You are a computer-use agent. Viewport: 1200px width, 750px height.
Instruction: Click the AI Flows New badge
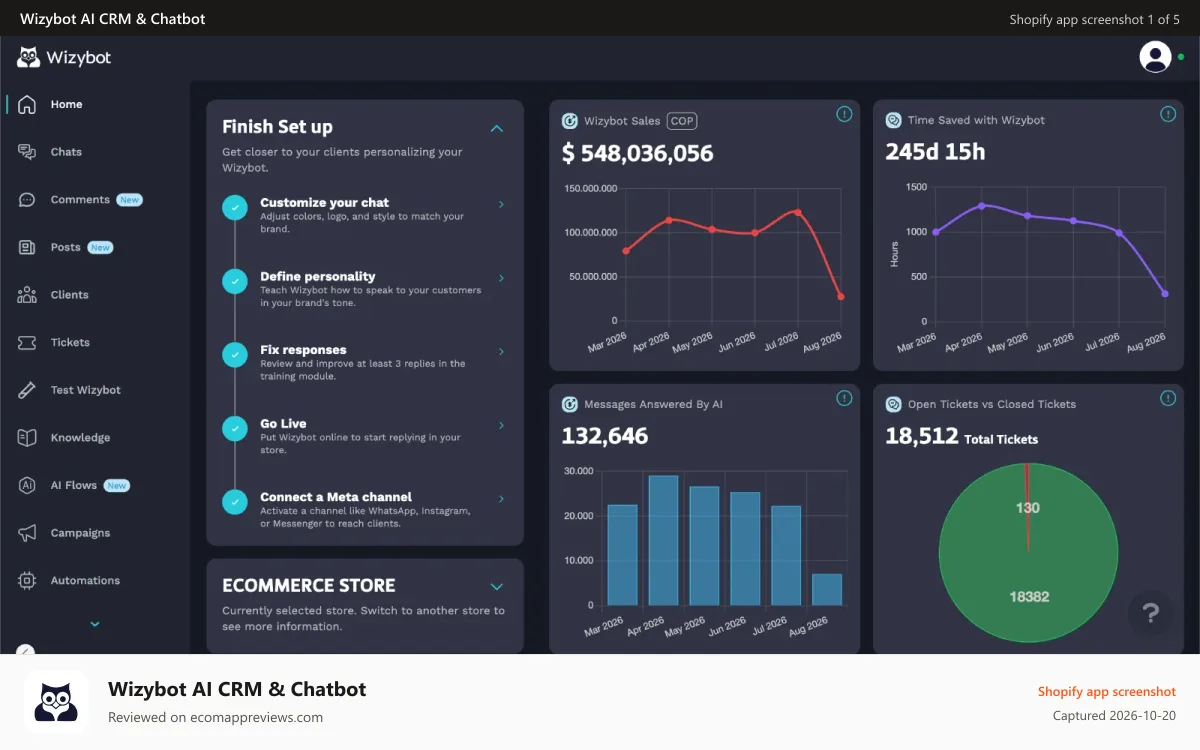(117, 486)
